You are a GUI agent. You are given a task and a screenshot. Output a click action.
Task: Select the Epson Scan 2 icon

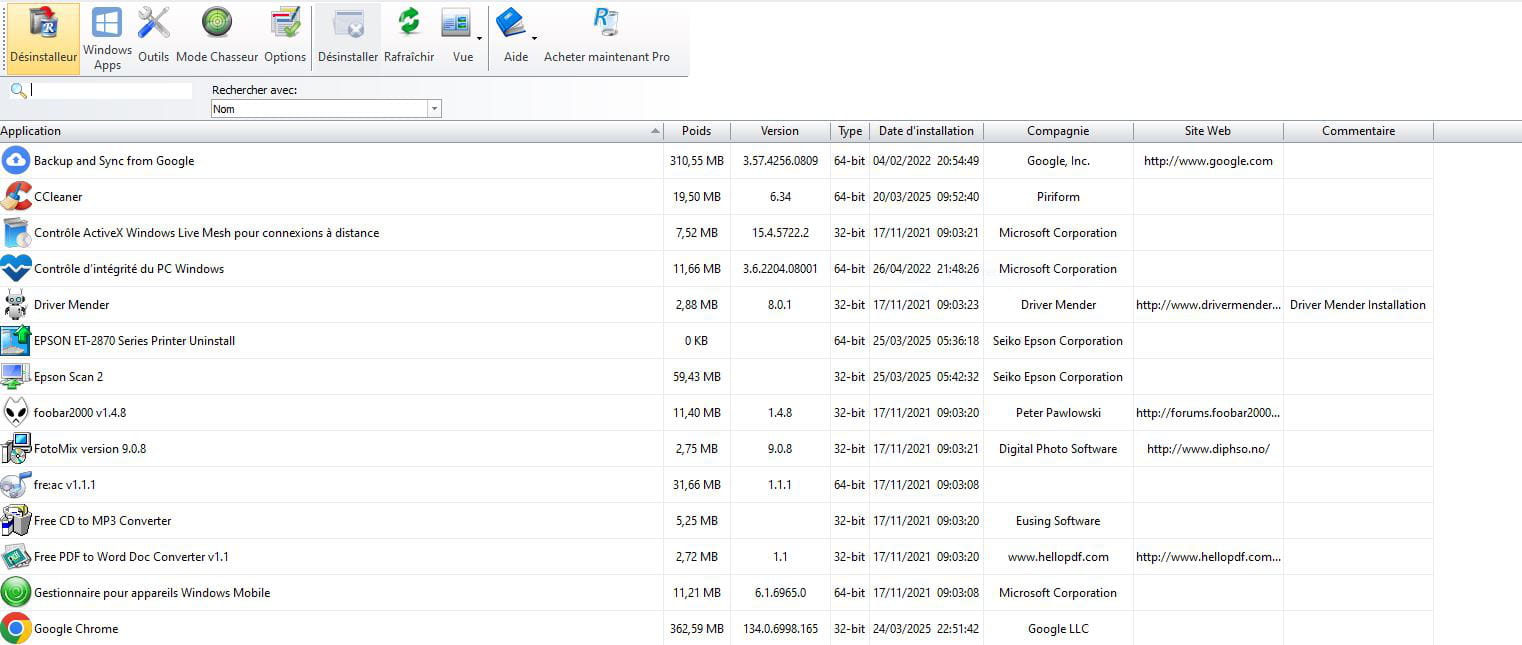coord(16,376)
